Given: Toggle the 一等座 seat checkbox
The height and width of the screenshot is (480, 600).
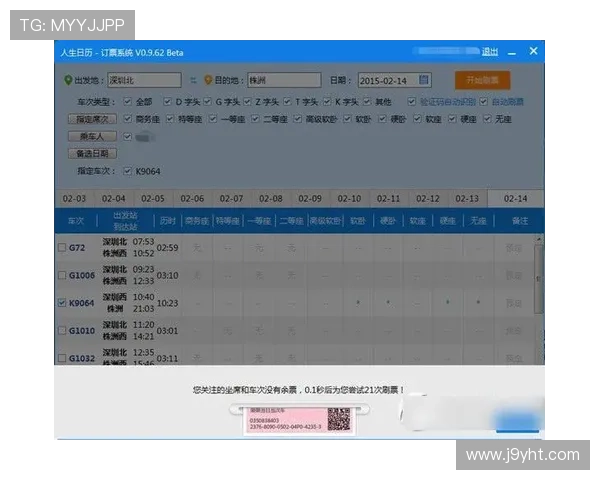Looking at the screenshot, I should (213, 119).
